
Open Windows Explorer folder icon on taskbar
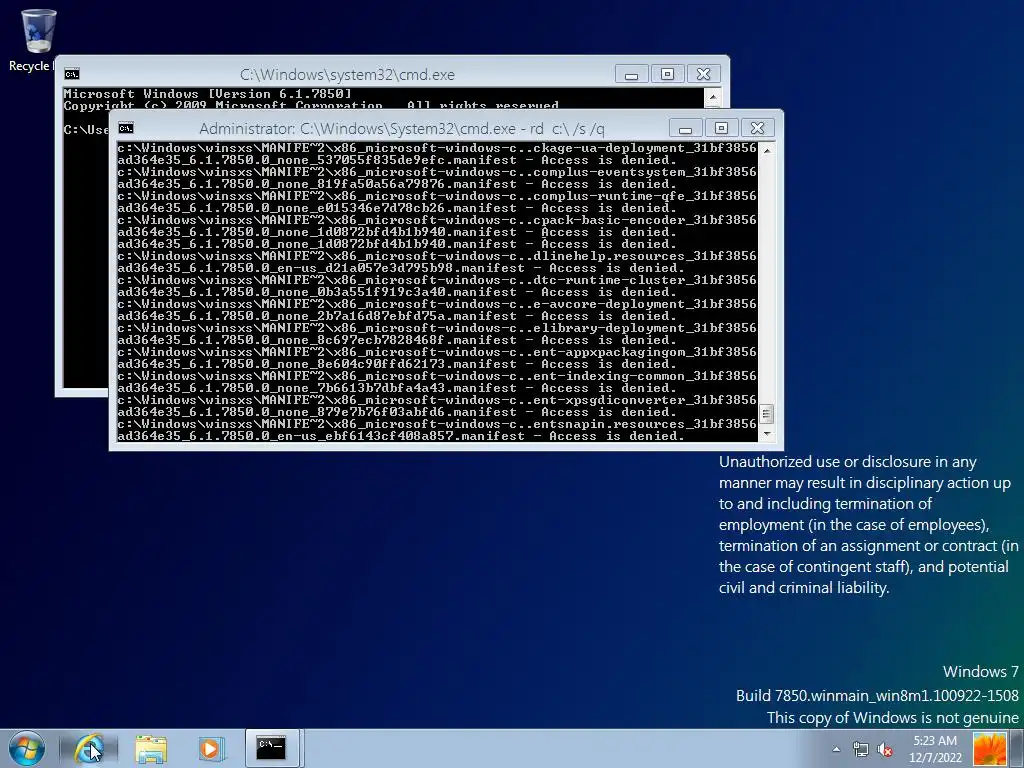click(151, 748)
